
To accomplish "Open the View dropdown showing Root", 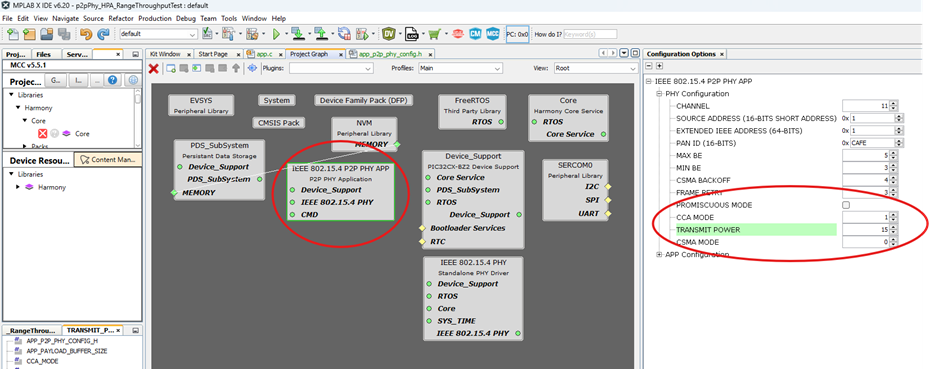I will click(595, 69).
